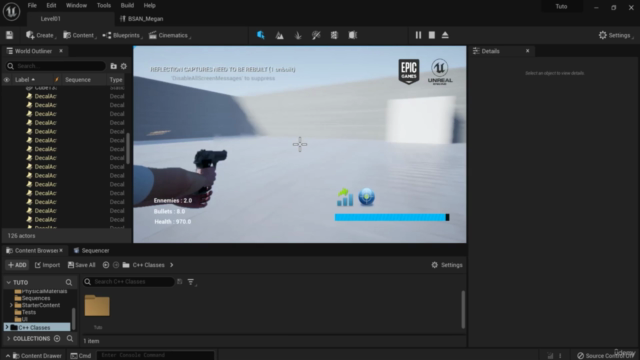Go forward in Content Browser history
Viewport: 640px width, 360px height.
(x=116, y=265)
